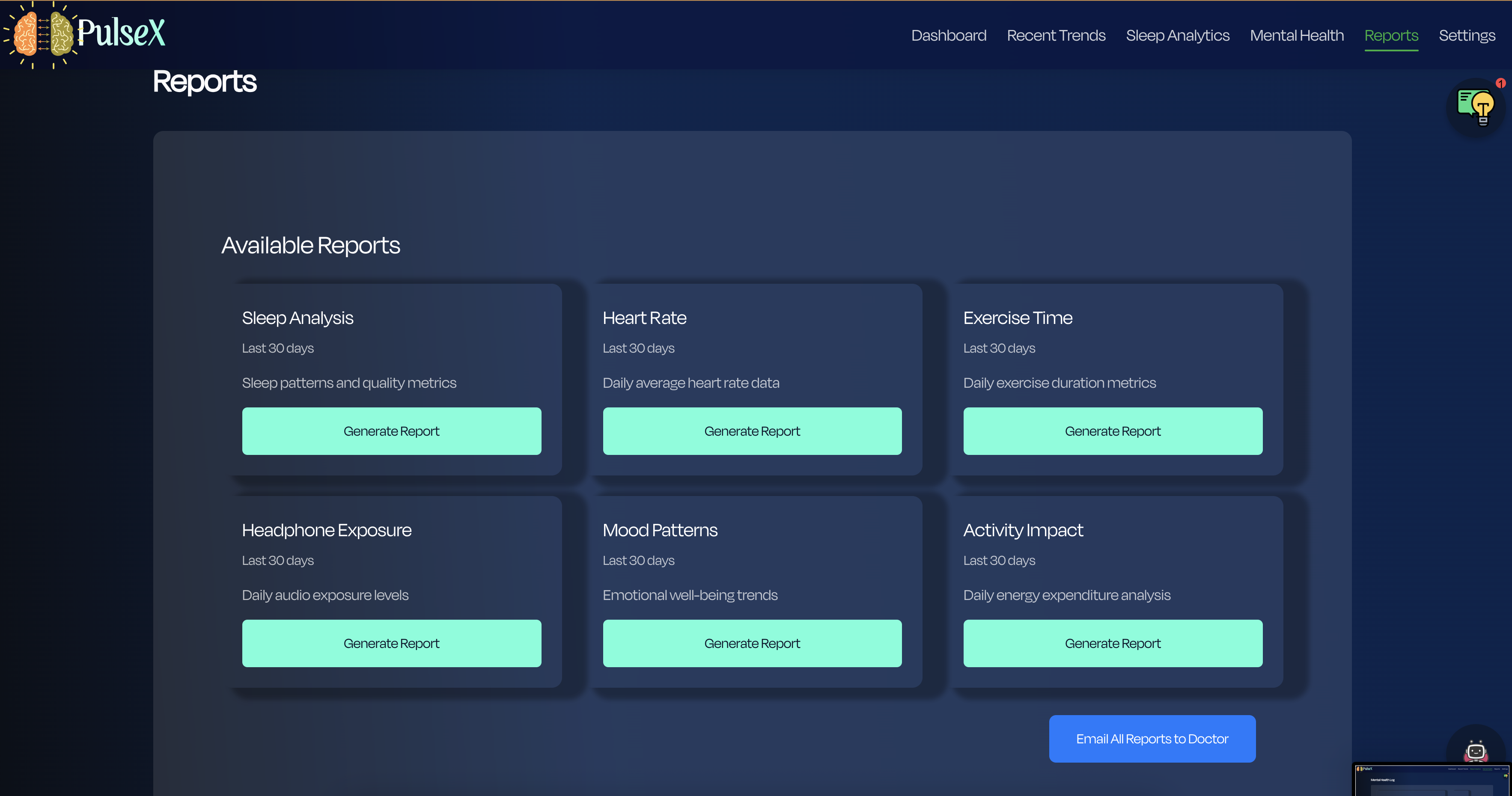The width and height of the screenshot is (1512, 796).
Task: Go to the Dashboard page
Action: (x=949, y=35)
